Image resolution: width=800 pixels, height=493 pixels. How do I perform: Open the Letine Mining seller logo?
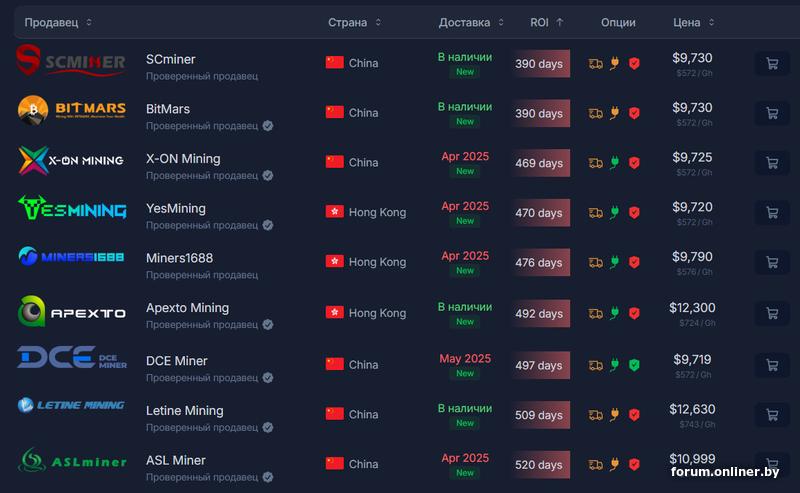coord(71,405)
